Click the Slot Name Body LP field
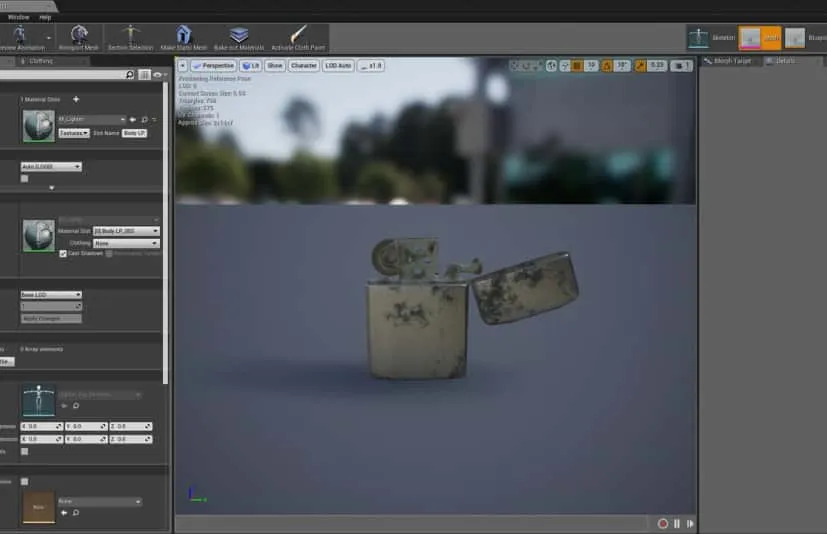The image size is (827, 534). 134,132
